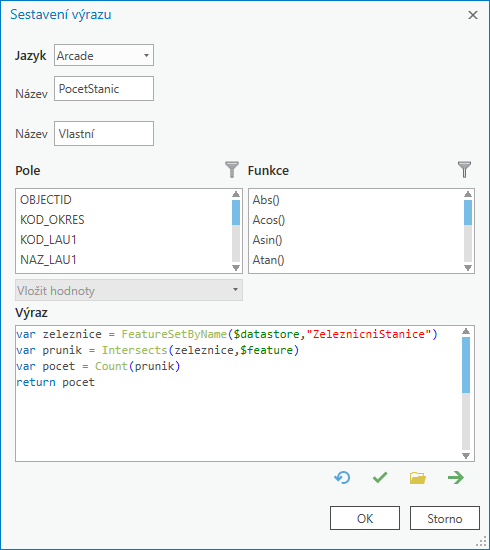
Task: Select the KOD_OKRES field
Action: [52, 220]
